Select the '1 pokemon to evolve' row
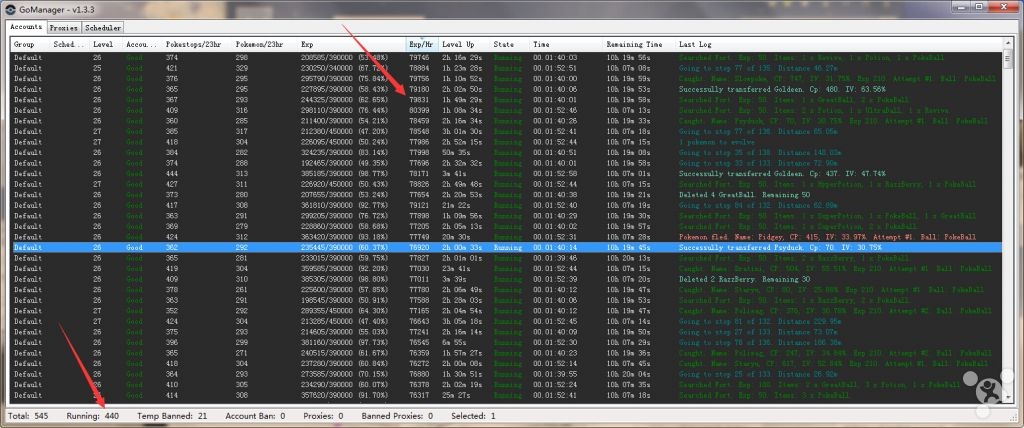The image size is (1024, 428). point(500,141)
